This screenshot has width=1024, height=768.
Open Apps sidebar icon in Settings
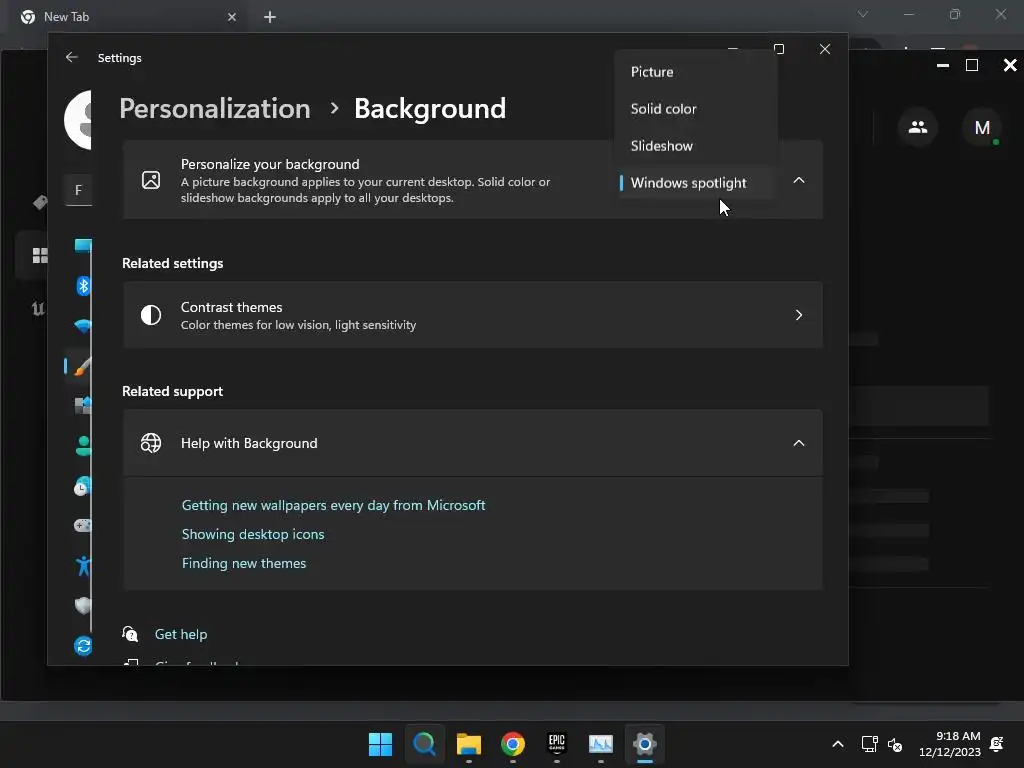click(83, 406)
